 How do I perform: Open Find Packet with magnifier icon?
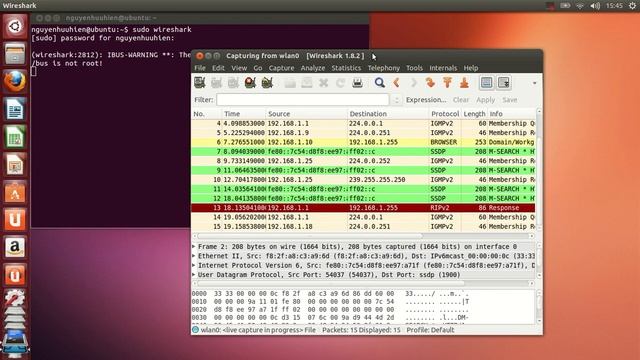[380, 83]
